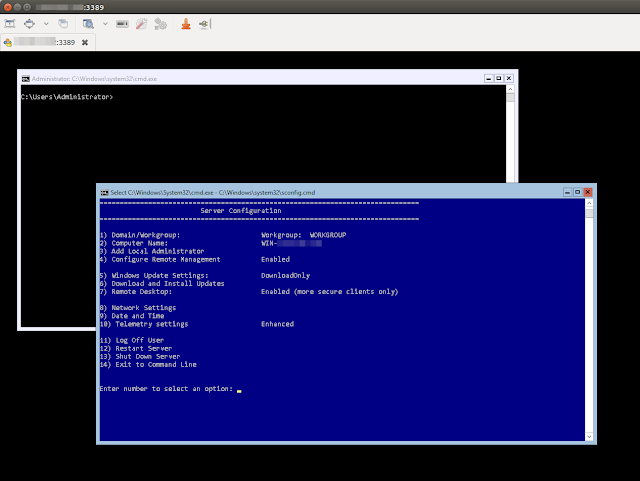
Task: Click the sconfig.cmd window title bar icon
Action: 104,191
